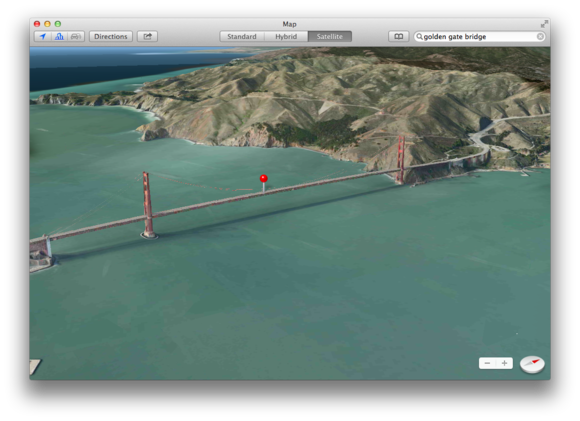
Task: Enter full screen with the arrows icon
Action: [x=544, y=24]
